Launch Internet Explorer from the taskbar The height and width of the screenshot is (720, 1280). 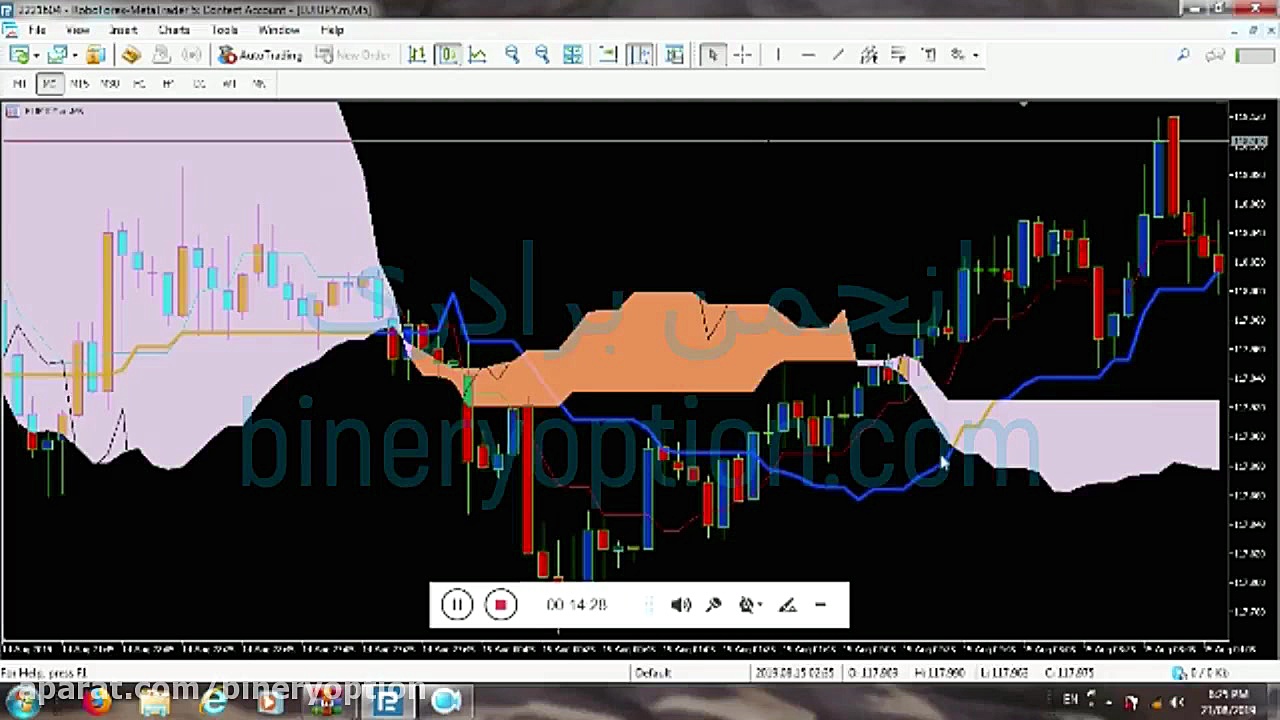click(x=213, y=702)
